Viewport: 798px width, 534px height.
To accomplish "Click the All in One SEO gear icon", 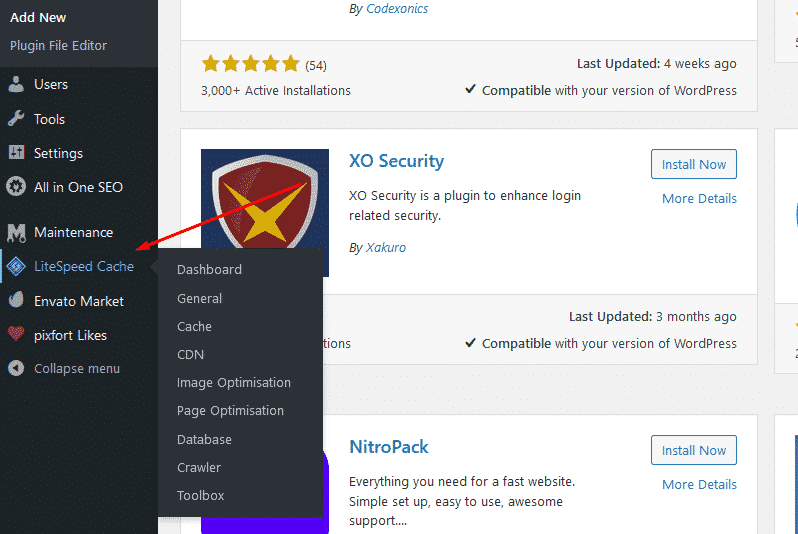I will [x=16, y=187].
